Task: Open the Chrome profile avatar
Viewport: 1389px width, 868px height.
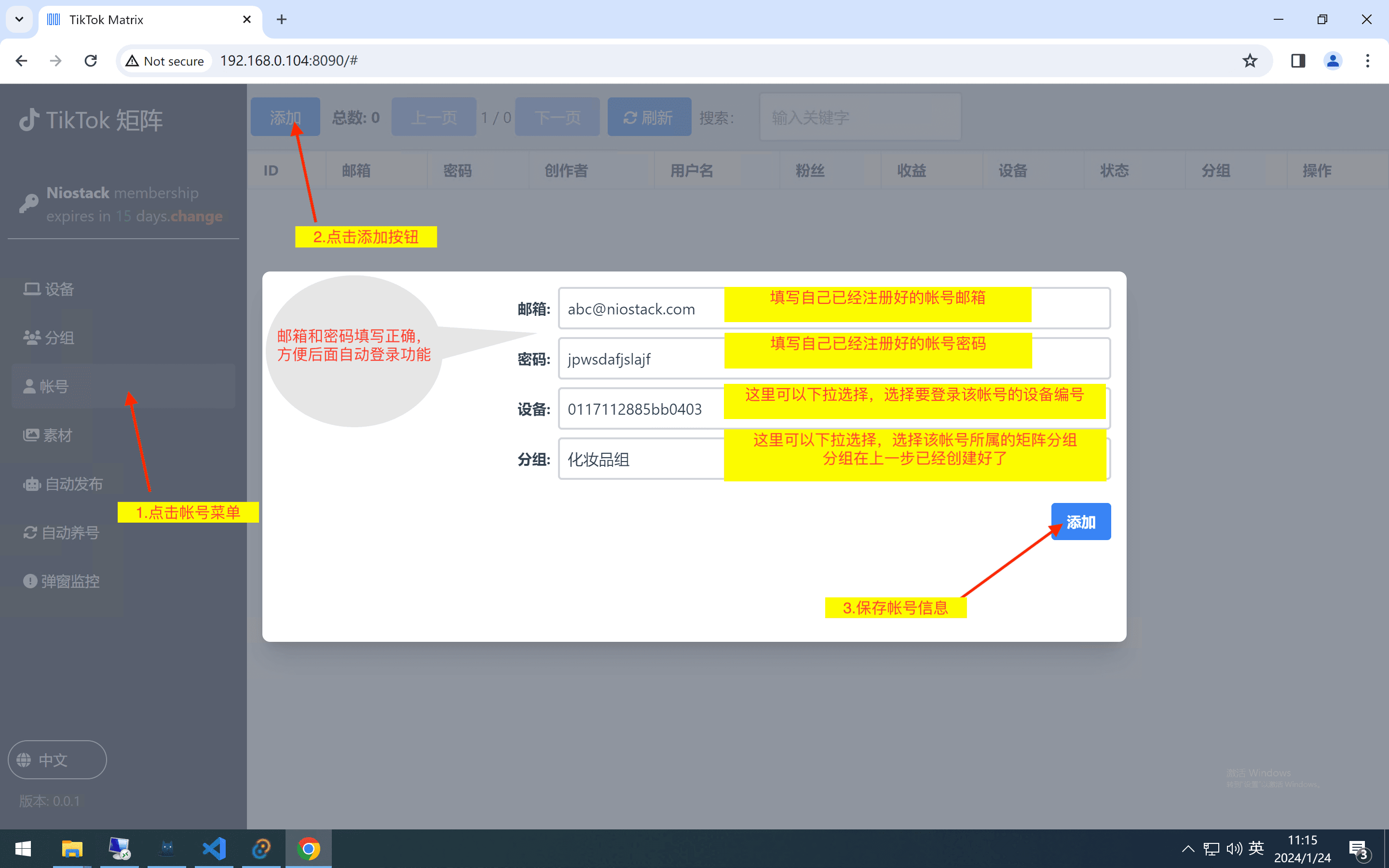Action: click(x=1333, y=61)
